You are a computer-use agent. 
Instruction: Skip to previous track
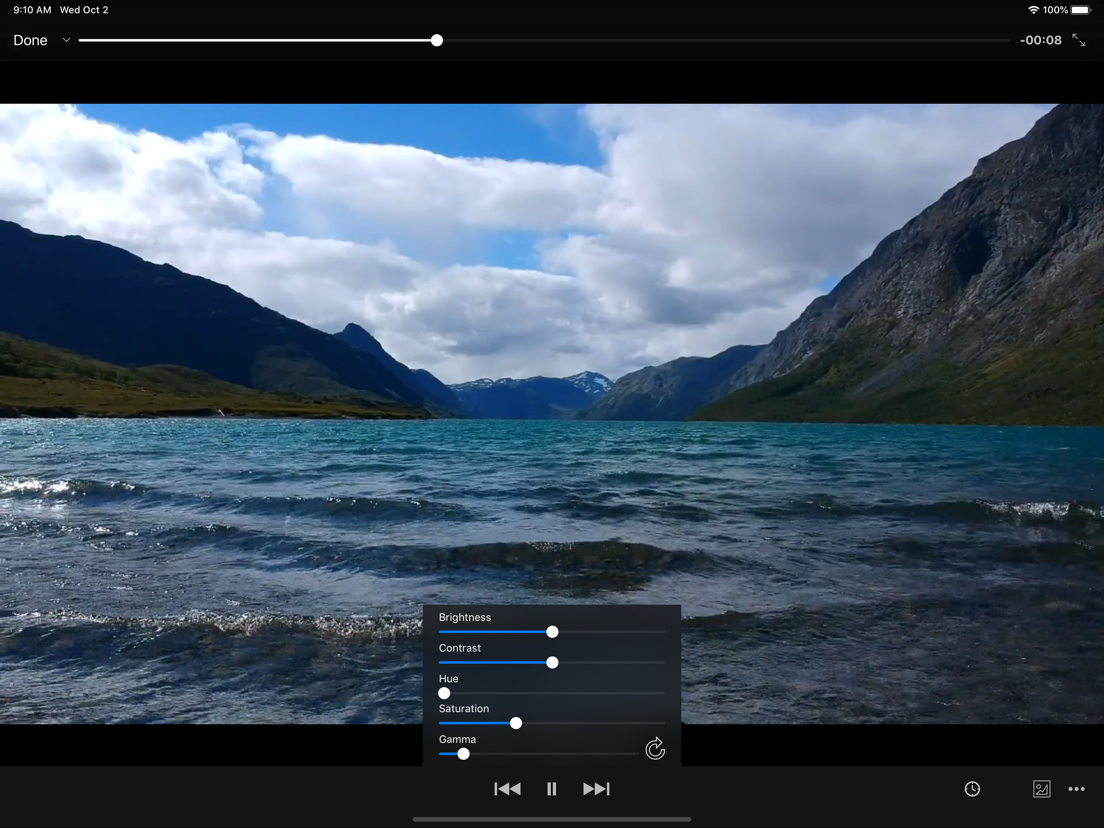507,789
